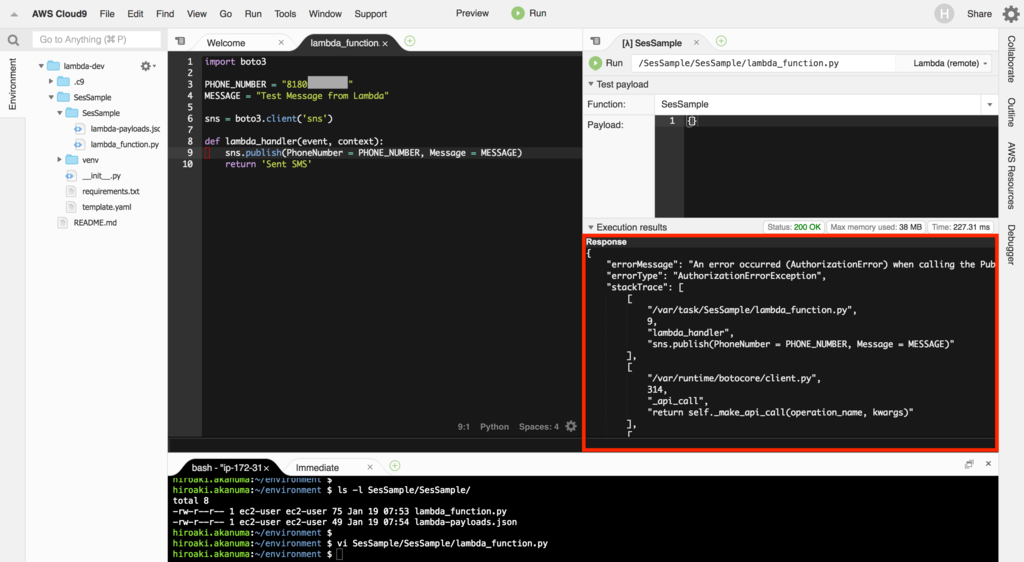Image resolution: width=1024 pixels, height=562 pixels.
Task: Open the Run menu
Action: (253, 14)
